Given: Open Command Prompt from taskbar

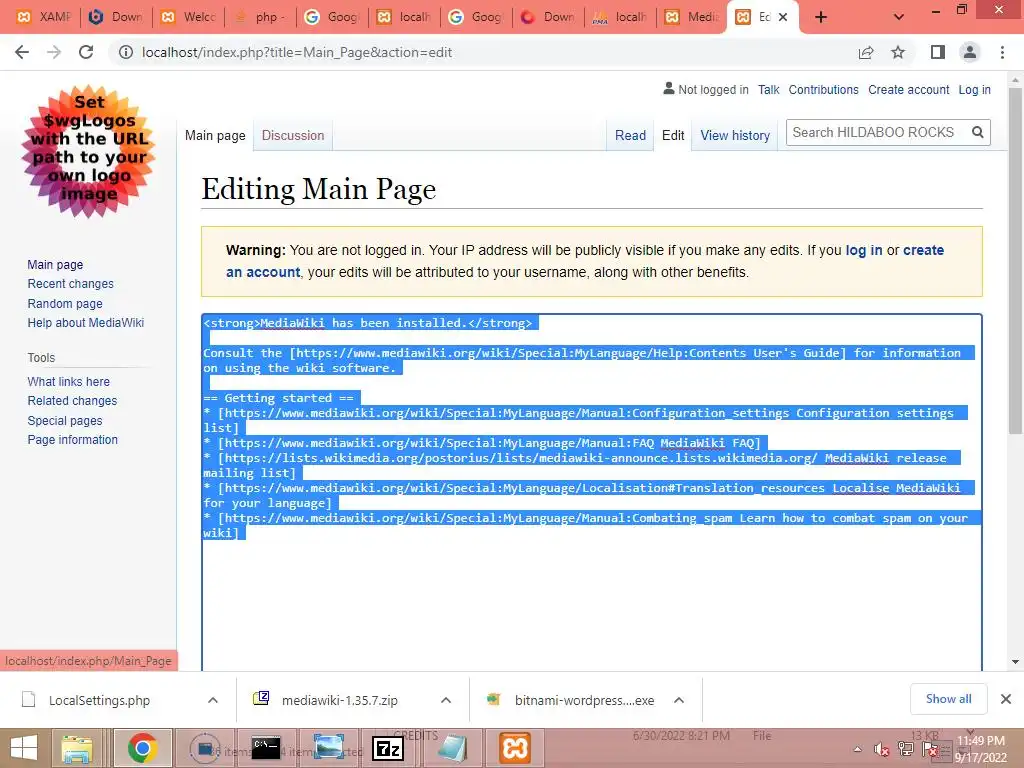Looking at the screenshot, I should tap(266, 748).
